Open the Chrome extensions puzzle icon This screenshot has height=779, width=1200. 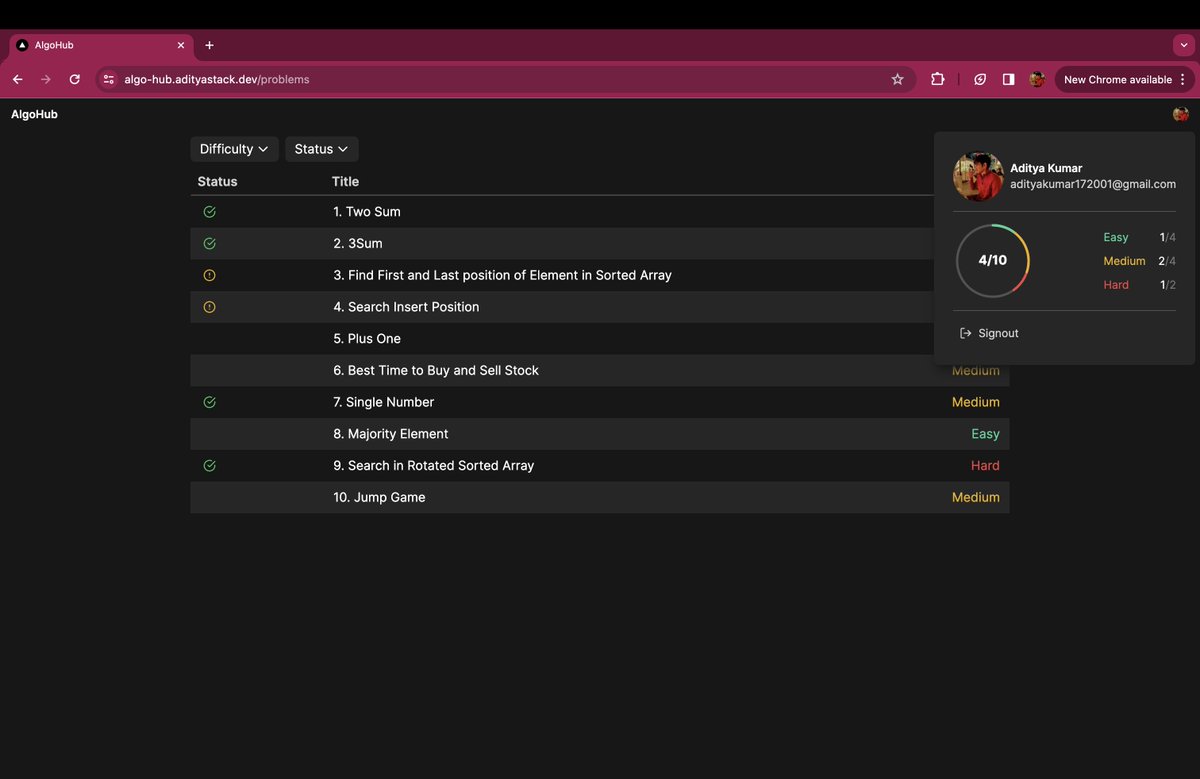coord(937,79)
